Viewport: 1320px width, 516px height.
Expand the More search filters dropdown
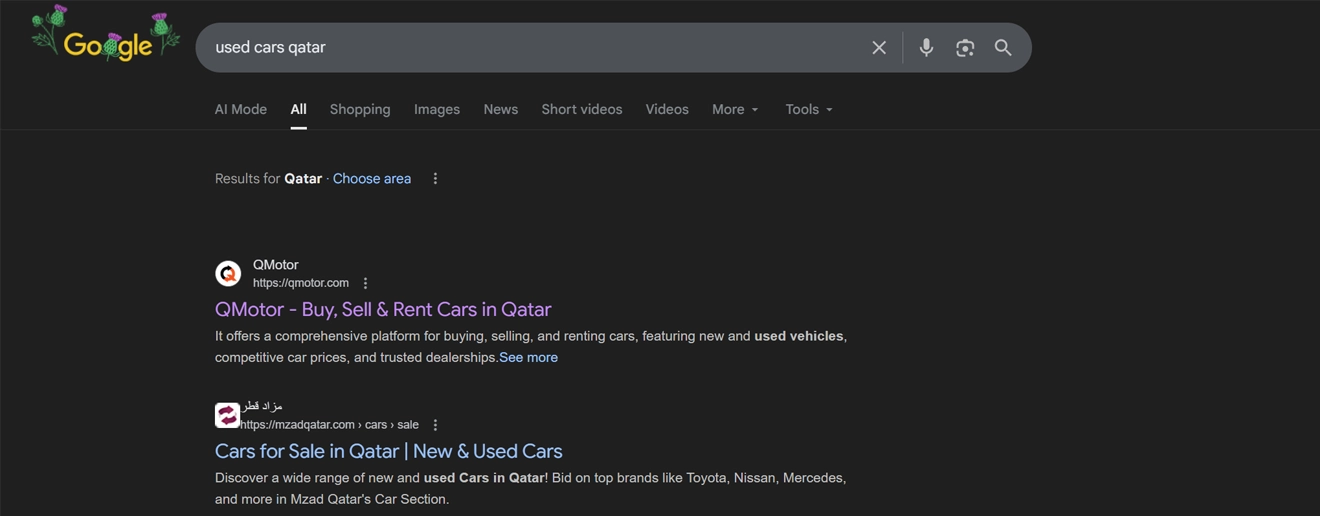pos(735,110)
